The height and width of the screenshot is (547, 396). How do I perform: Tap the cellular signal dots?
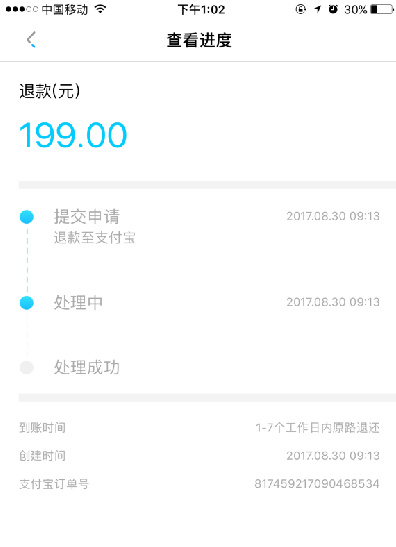[22, 9]
